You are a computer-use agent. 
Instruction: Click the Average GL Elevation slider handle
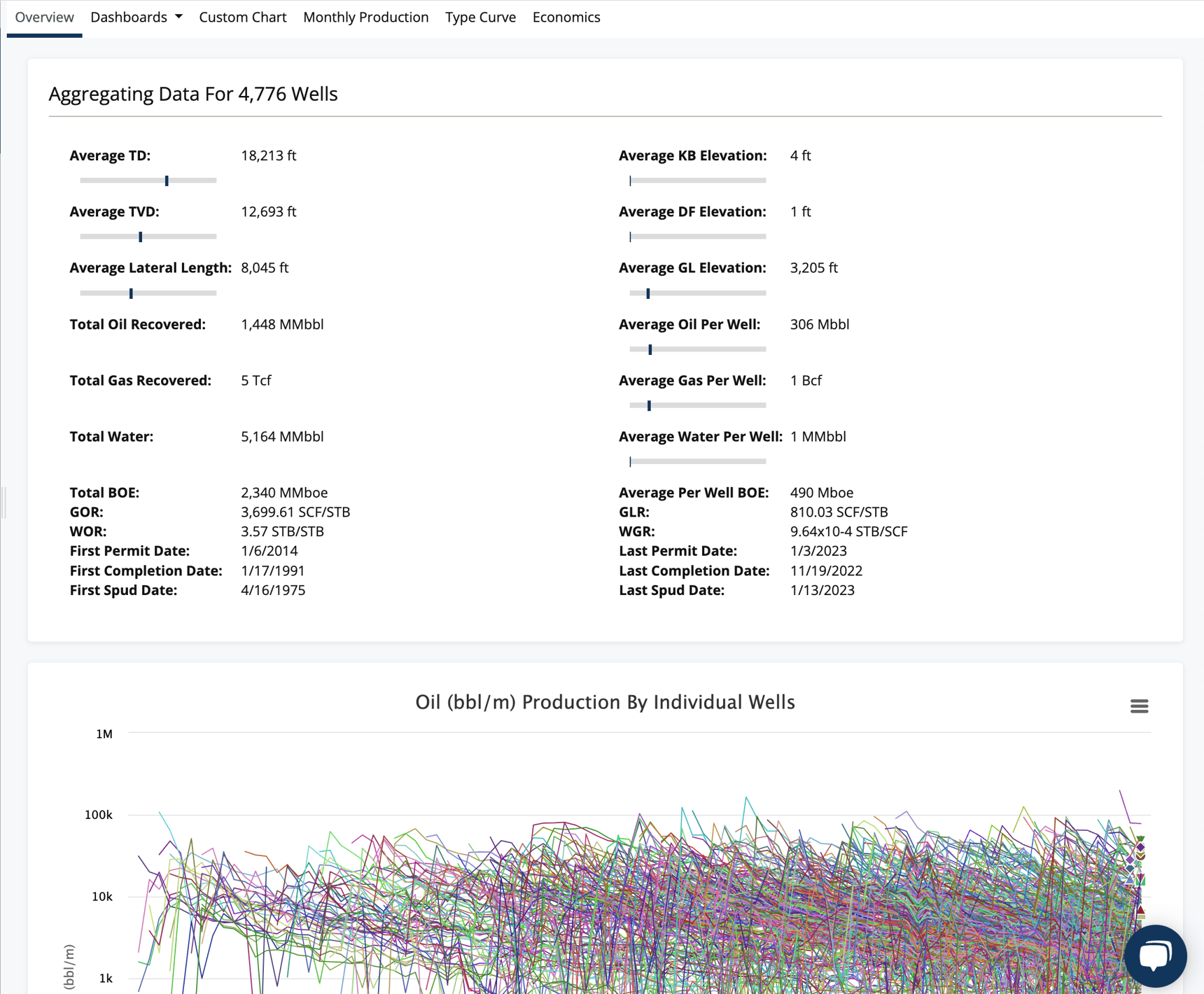coord(647,293)
